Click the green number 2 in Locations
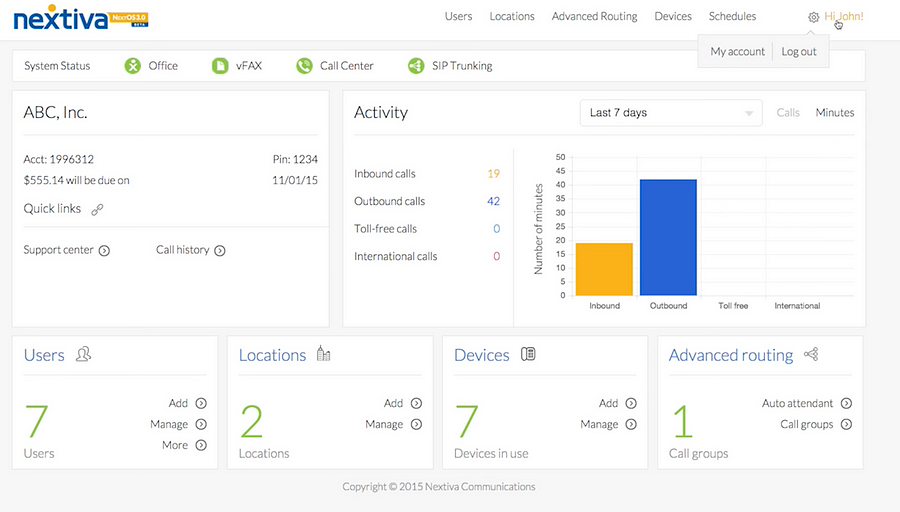Viewport: 900px width, 512px height. [x=252, y=421]
